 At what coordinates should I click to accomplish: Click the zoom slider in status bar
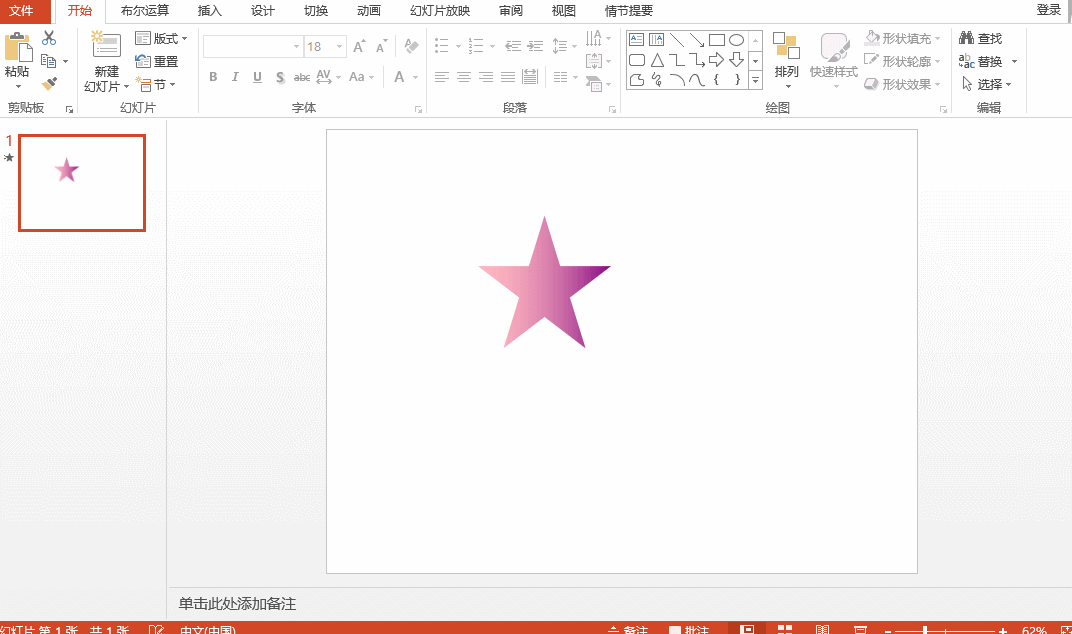pyautogui.click(x=926, y=630)
